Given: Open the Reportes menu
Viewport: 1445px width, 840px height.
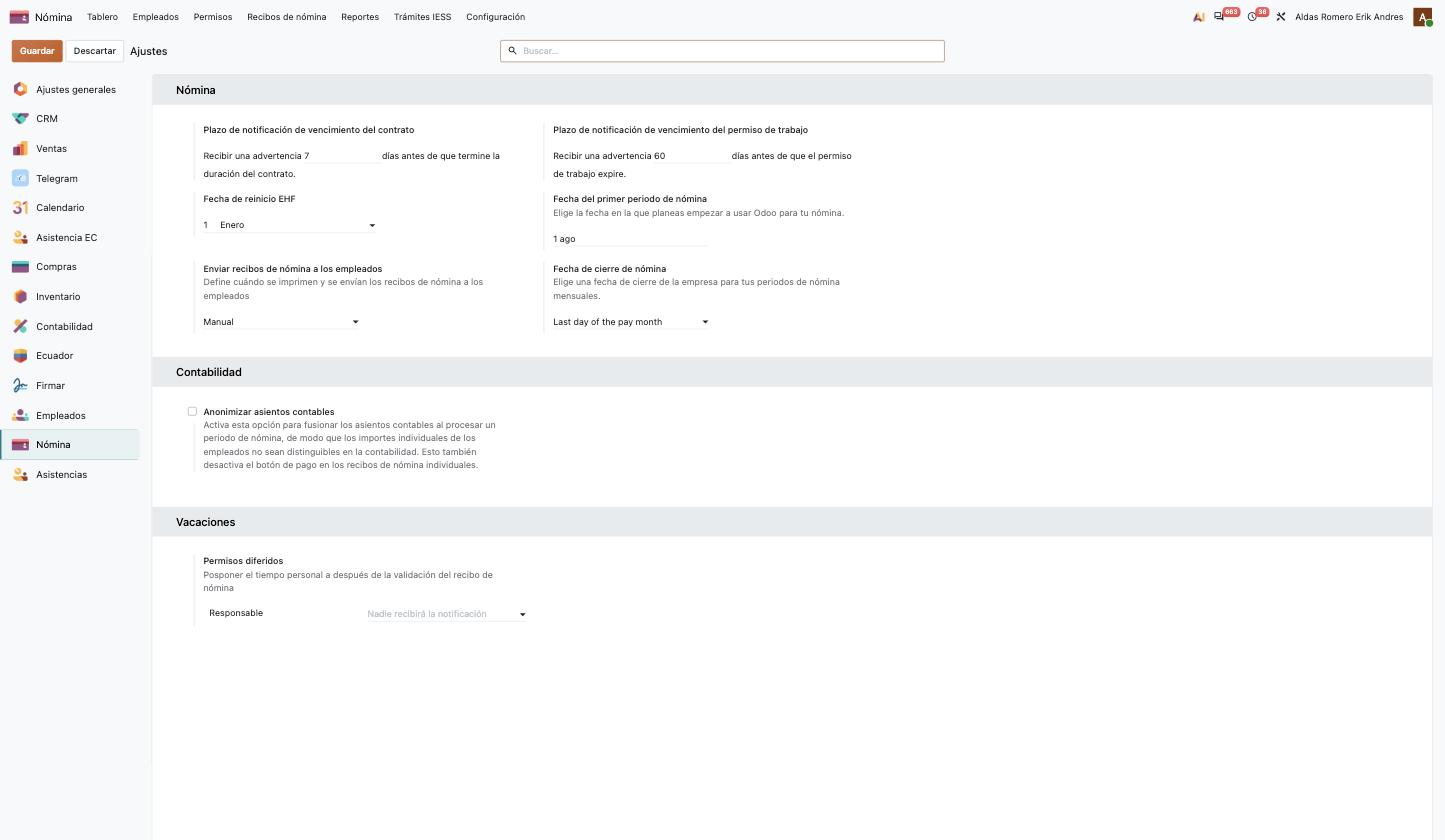Looking at the screenshot, I should (360, 17).
